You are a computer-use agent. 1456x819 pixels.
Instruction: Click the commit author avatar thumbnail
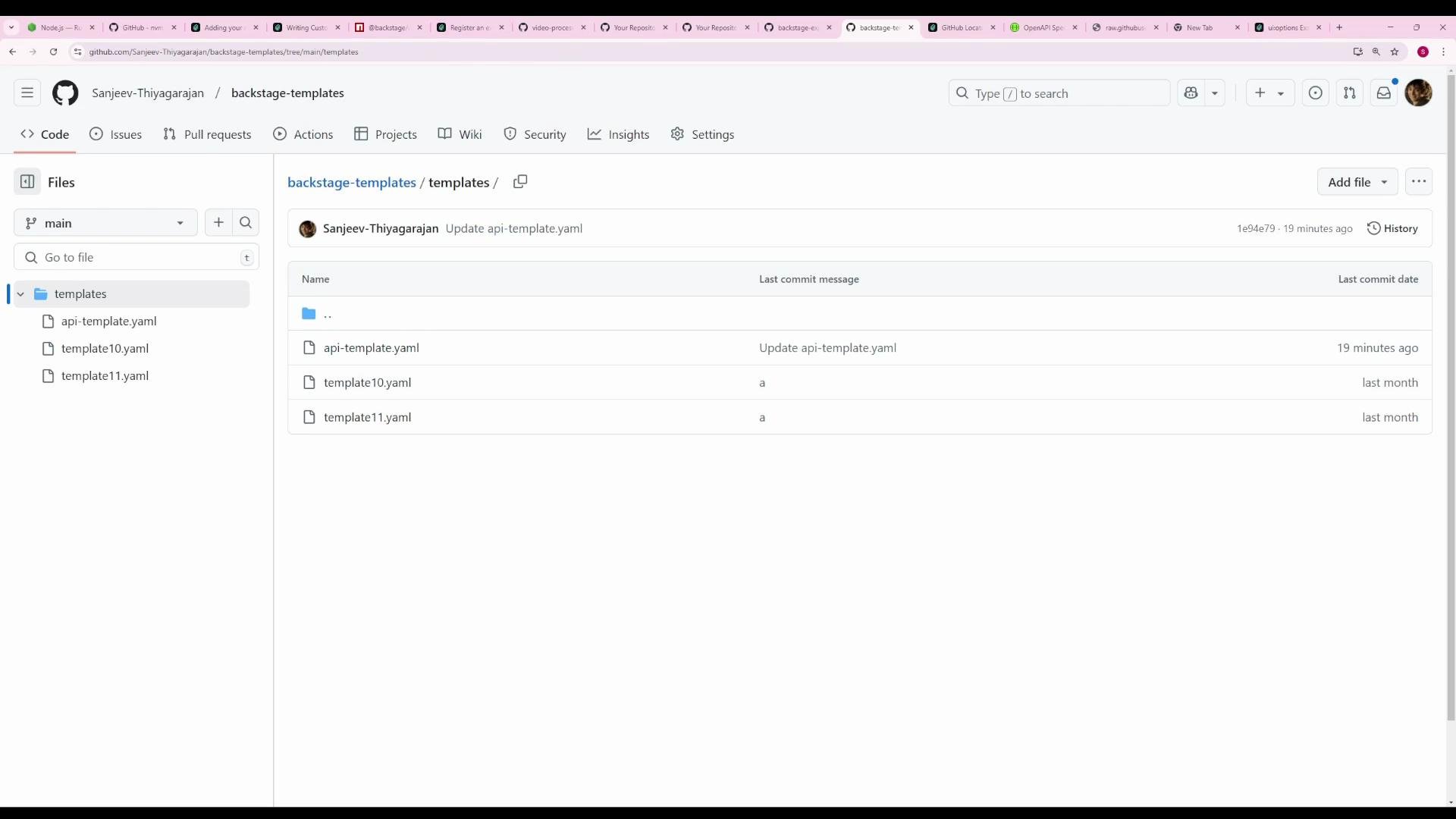307,229
